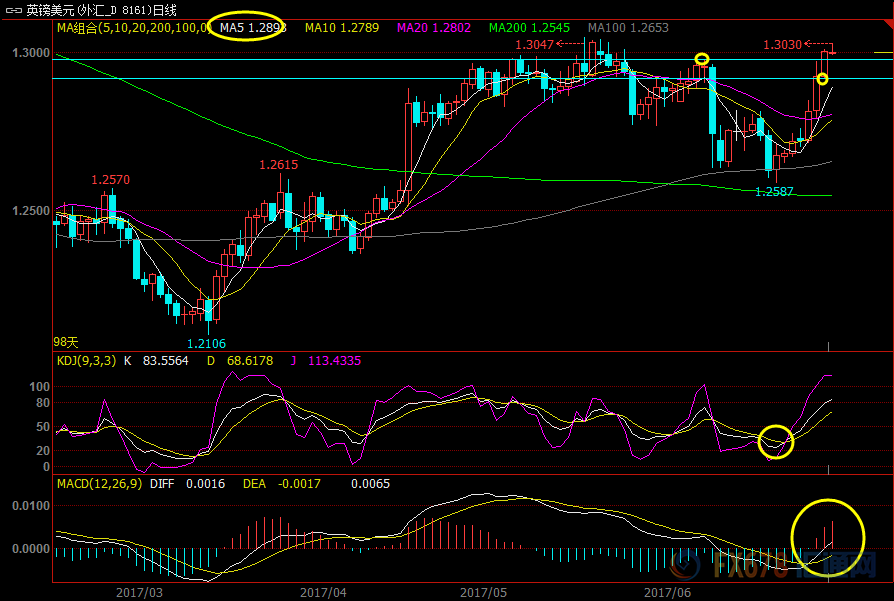The image size is (894, 601).
Task: Select the K 83.5564 value
Action: (156, 360)
